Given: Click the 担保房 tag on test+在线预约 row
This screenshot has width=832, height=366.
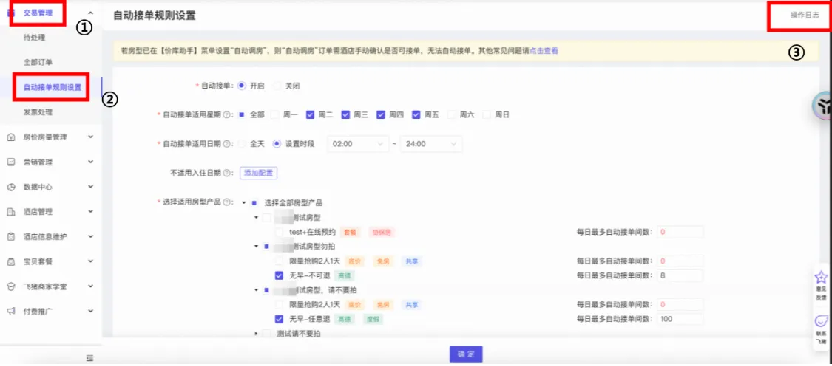Looking at the screenshot, I should pyautogui.click(x=382, y=232).
